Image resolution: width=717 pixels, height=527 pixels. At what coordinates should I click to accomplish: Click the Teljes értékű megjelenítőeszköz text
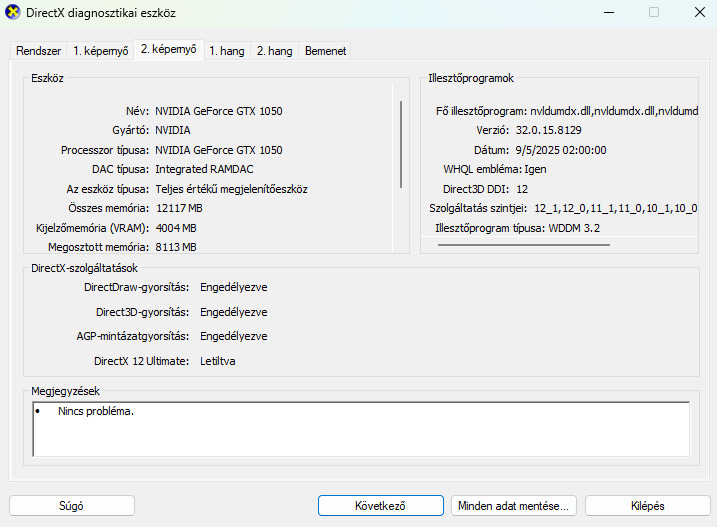(231, 189)
